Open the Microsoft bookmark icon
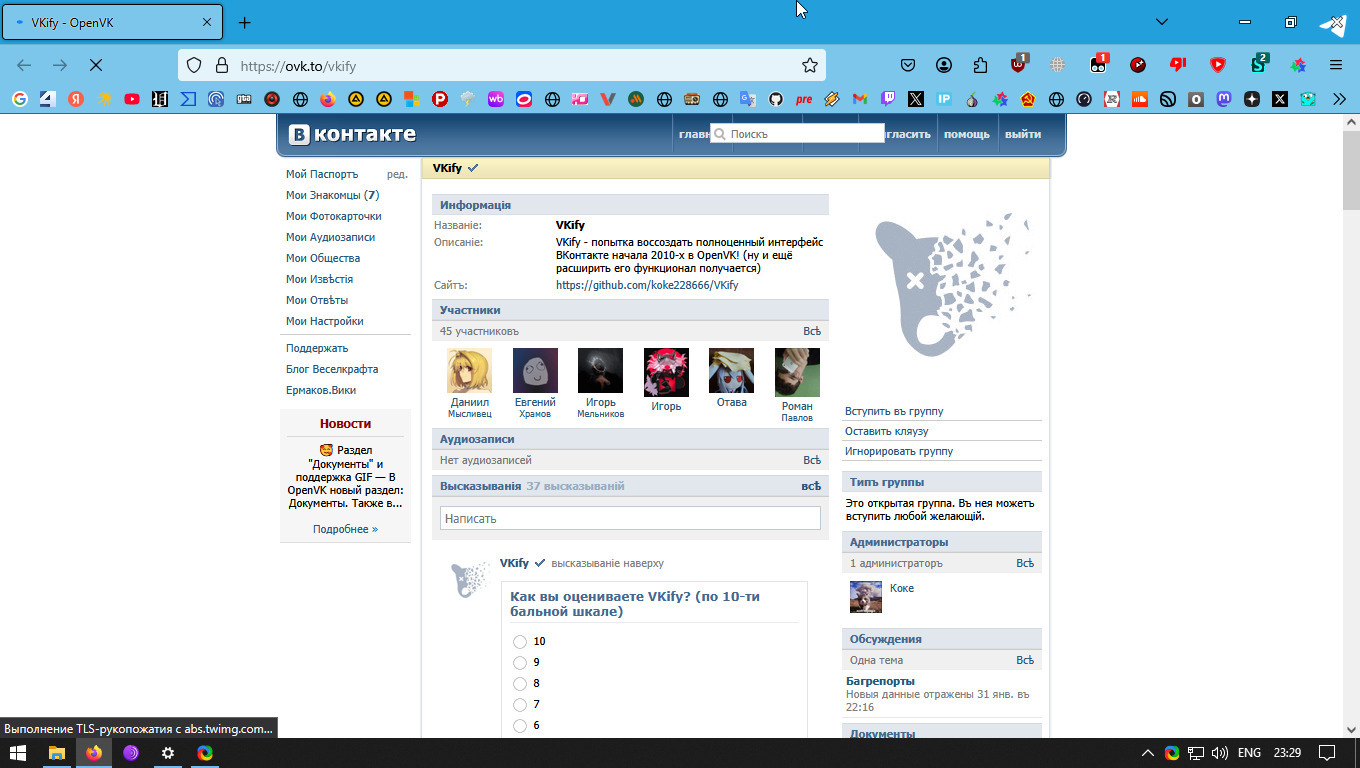The width and height of the screenshot is (1360, 768). point(411,99)
